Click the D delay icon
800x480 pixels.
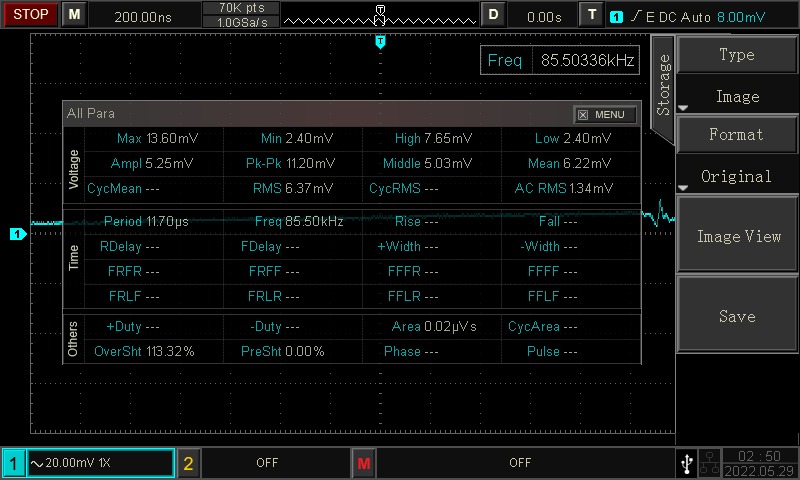[493, 14]
